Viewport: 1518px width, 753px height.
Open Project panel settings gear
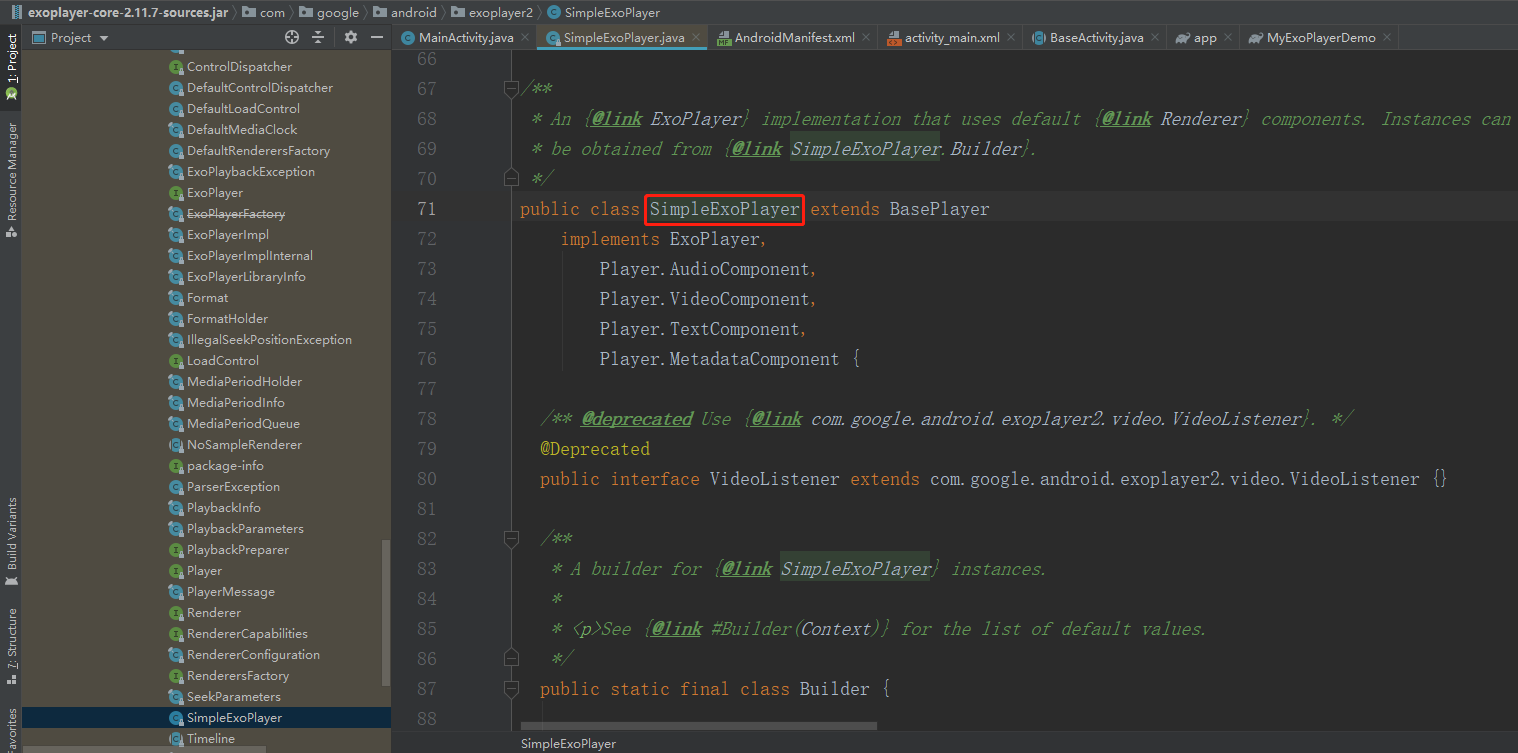click(x=351, y=37)
